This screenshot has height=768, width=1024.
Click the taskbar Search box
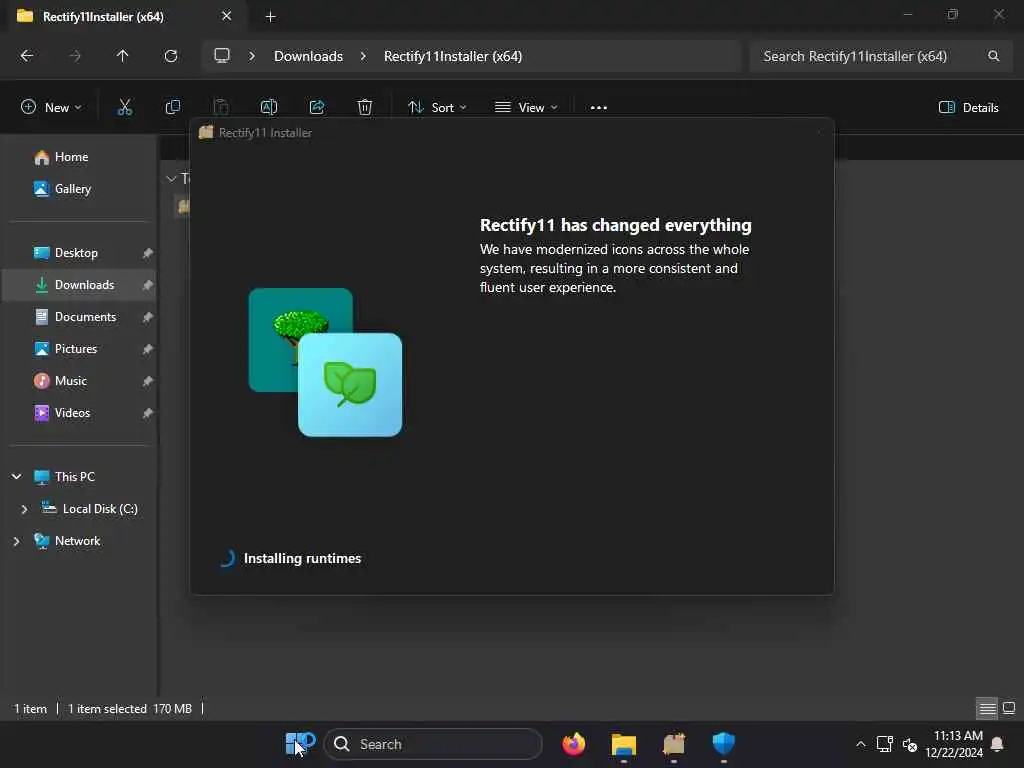tap(434, 744)
